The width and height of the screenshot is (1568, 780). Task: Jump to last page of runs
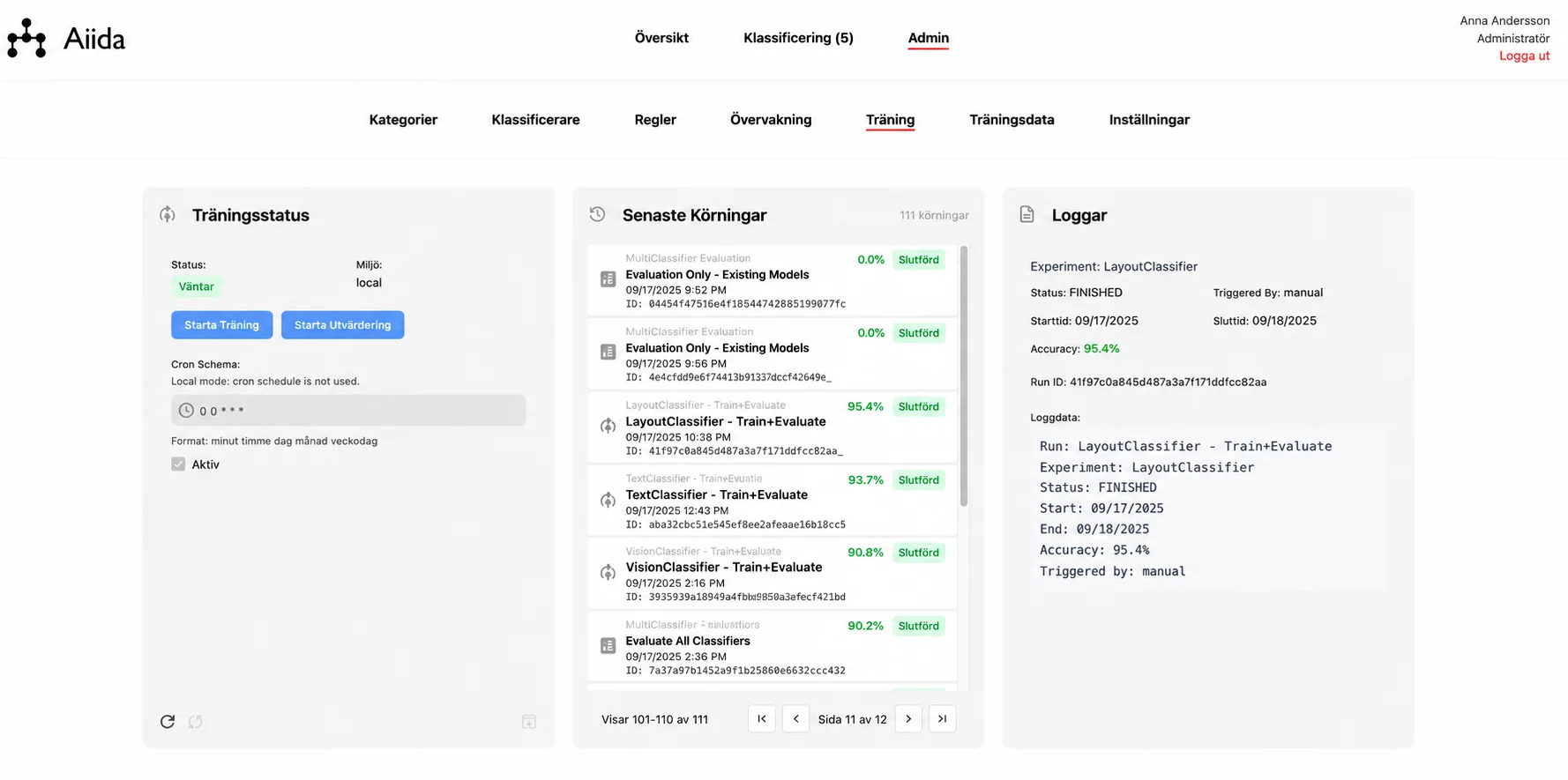tap(943, 719)
